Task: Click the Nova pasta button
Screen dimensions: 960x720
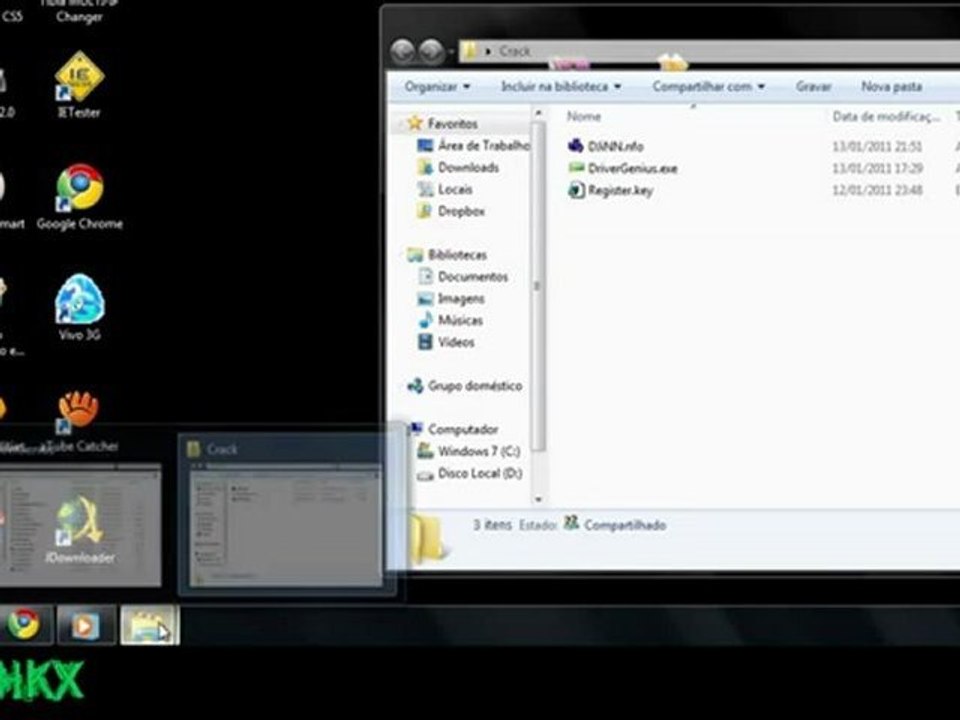Action: (891, 87)
